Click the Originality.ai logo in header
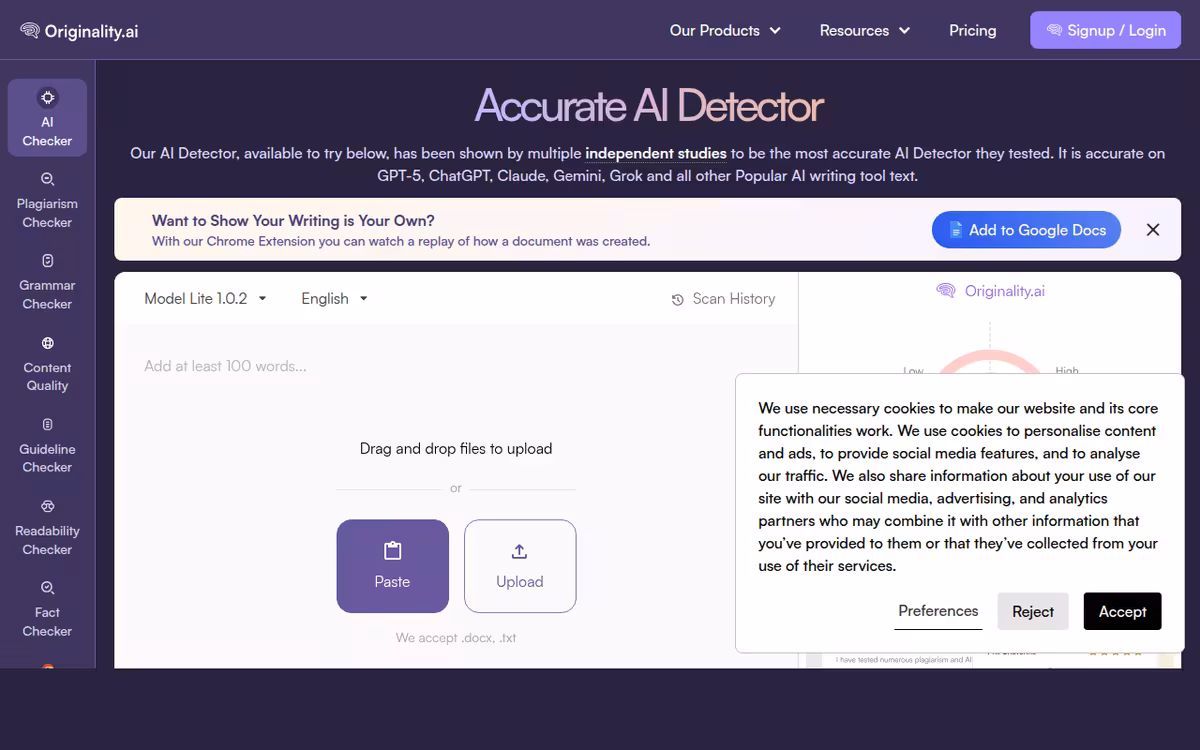 79,31
